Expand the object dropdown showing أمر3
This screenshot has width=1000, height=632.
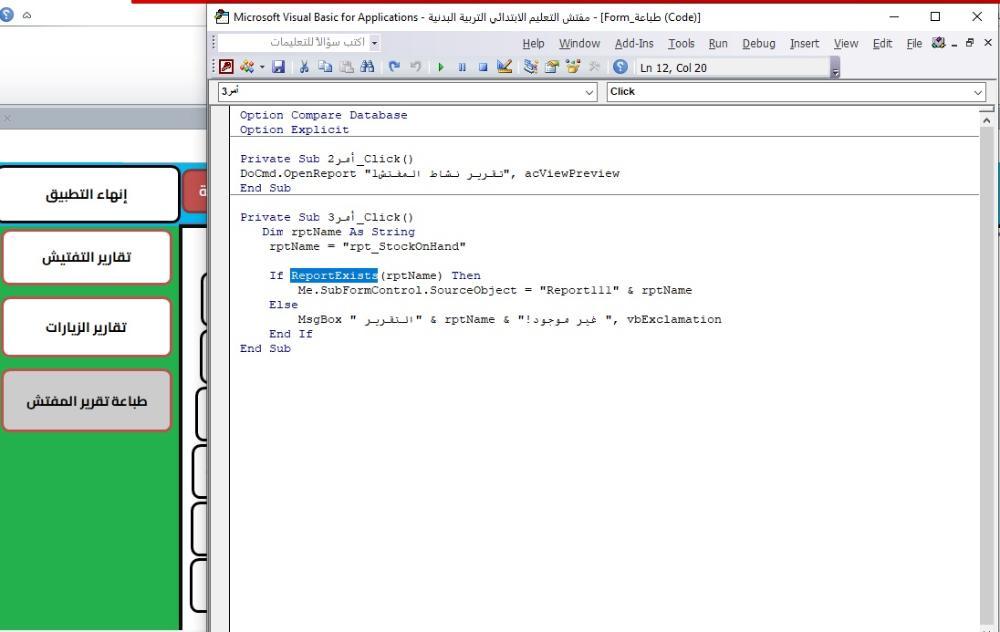click(588, 92)
